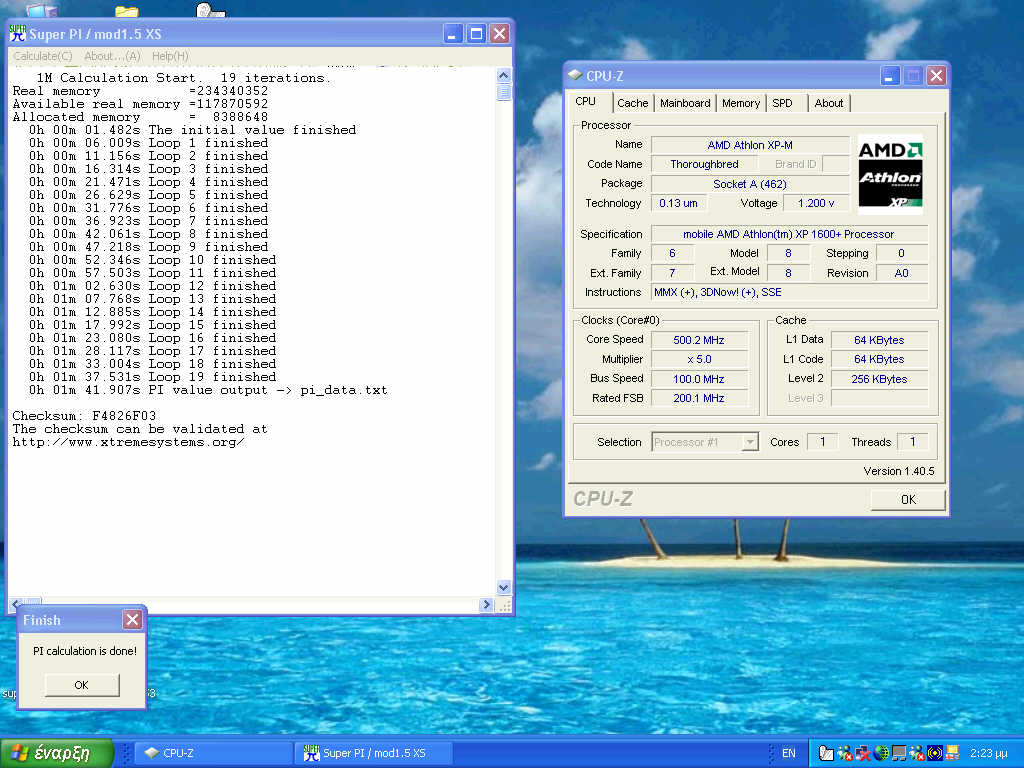Open the Help(H) menu in Super PI
1024x768 pixels.
click(x=170, y=56)
